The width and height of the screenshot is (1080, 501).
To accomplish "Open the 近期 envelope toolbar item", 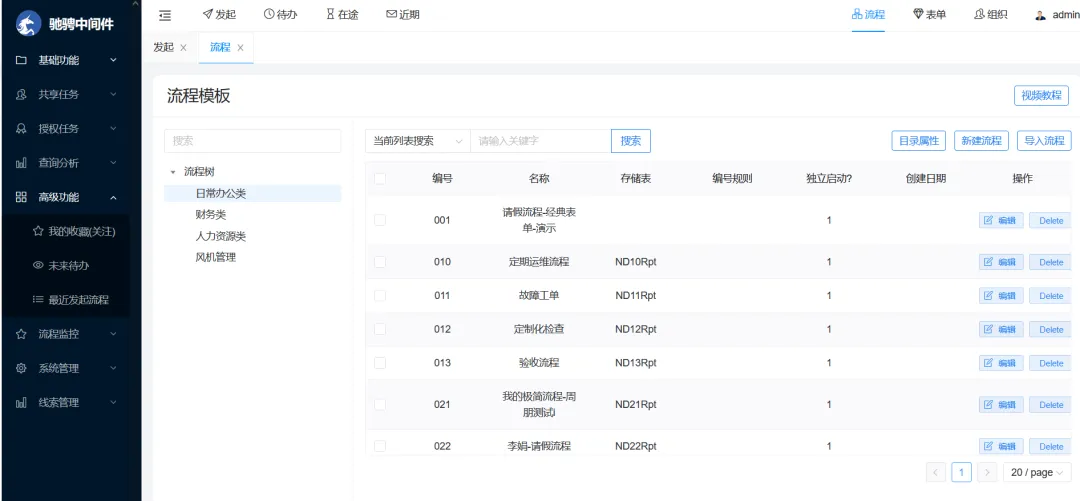I will pos(402,14).
